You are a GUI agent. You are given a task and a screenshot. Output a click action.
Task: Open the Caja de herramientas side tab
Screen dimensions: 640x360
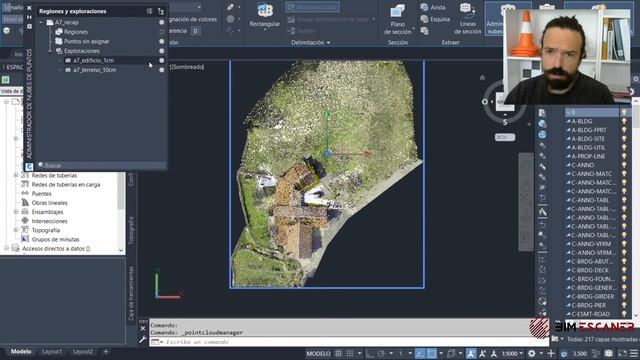tap(131, 293)
